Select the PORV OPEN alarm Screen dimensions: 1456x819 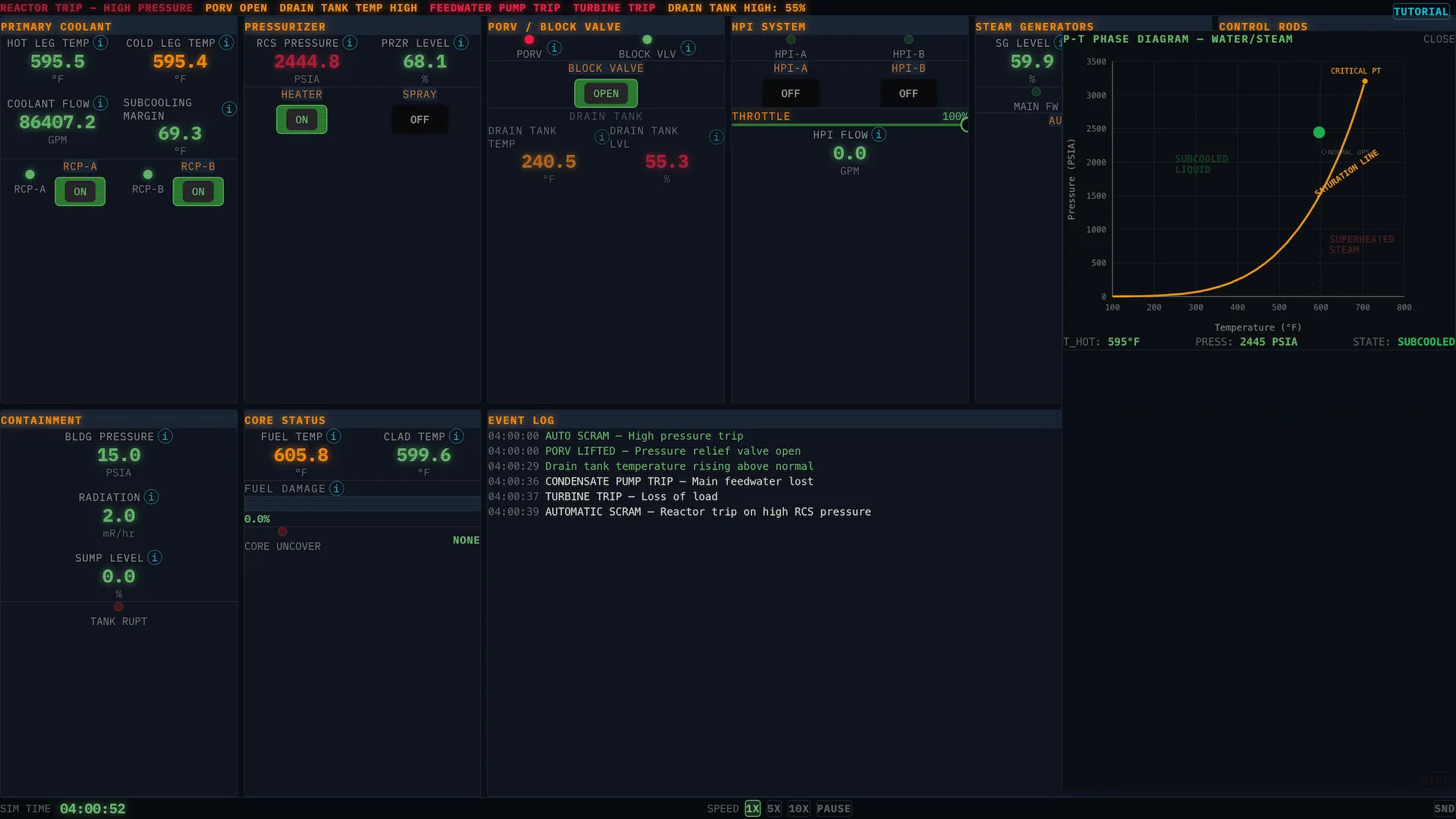coord(236,8)
